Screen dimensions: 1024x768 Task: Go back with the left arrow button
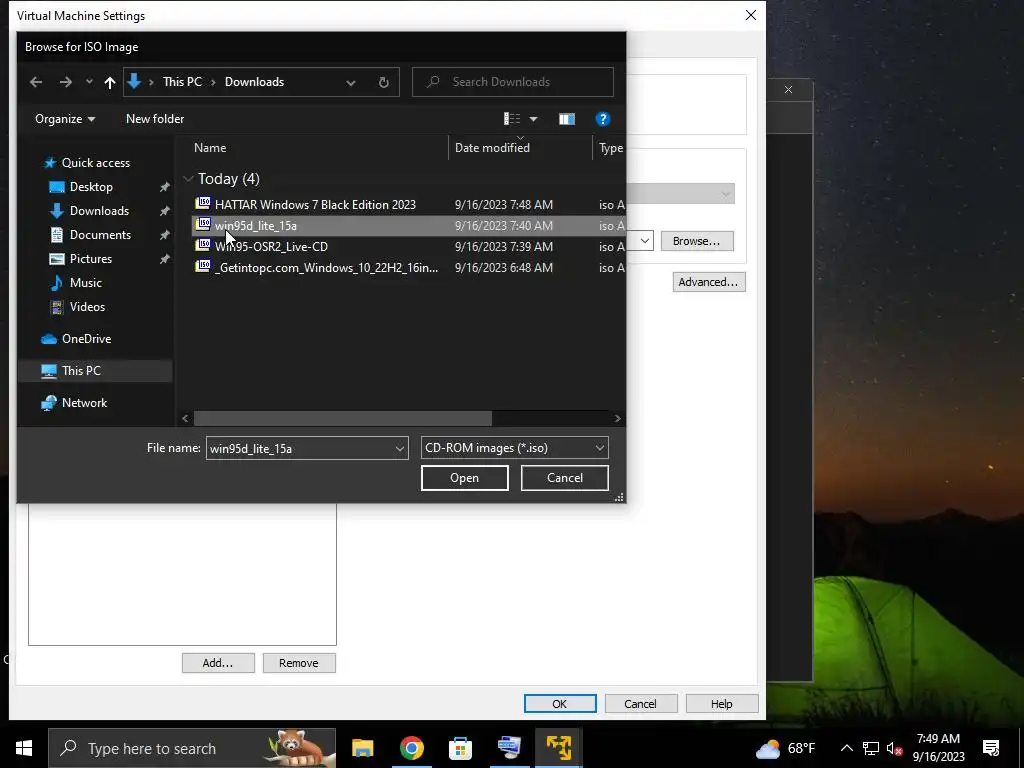(x=36, y=82)
